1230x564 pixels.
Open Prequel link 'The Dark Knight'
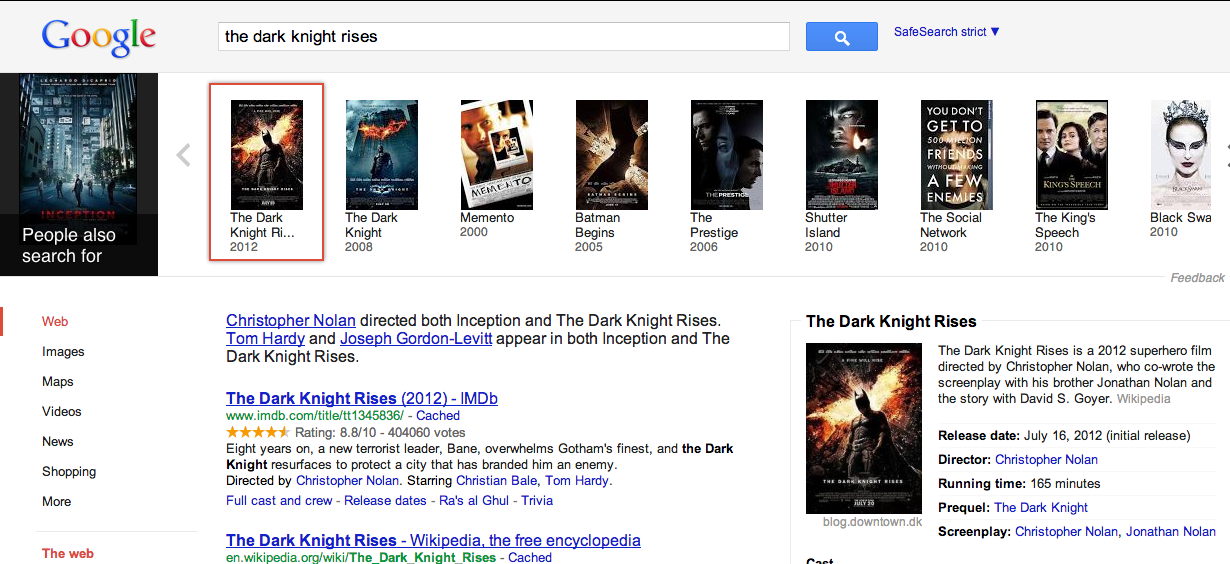pos(1041,508)
